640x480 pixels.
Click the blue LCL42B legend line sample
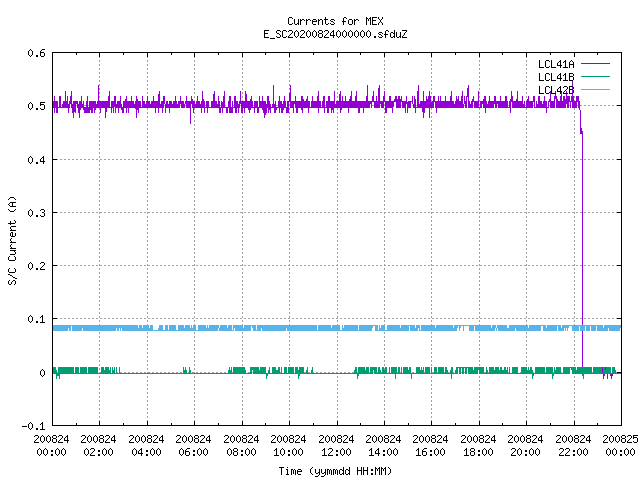coord(595,89)
